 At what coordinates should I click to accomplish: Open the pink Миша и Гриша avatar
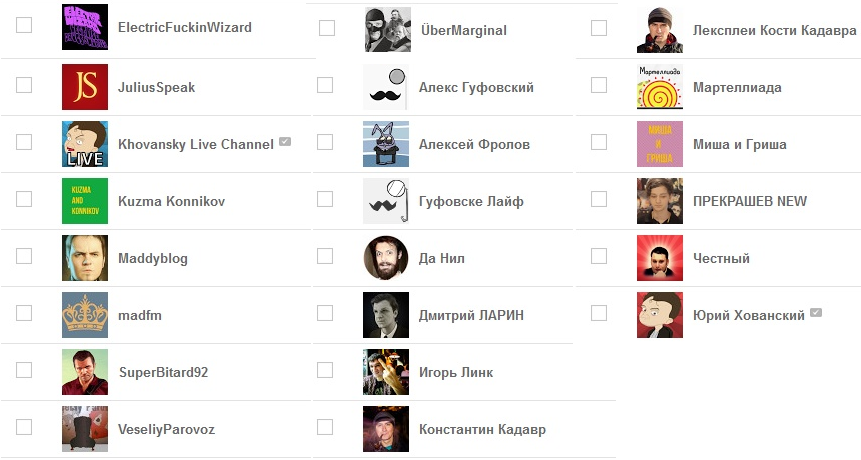click(x=659, y=144)
